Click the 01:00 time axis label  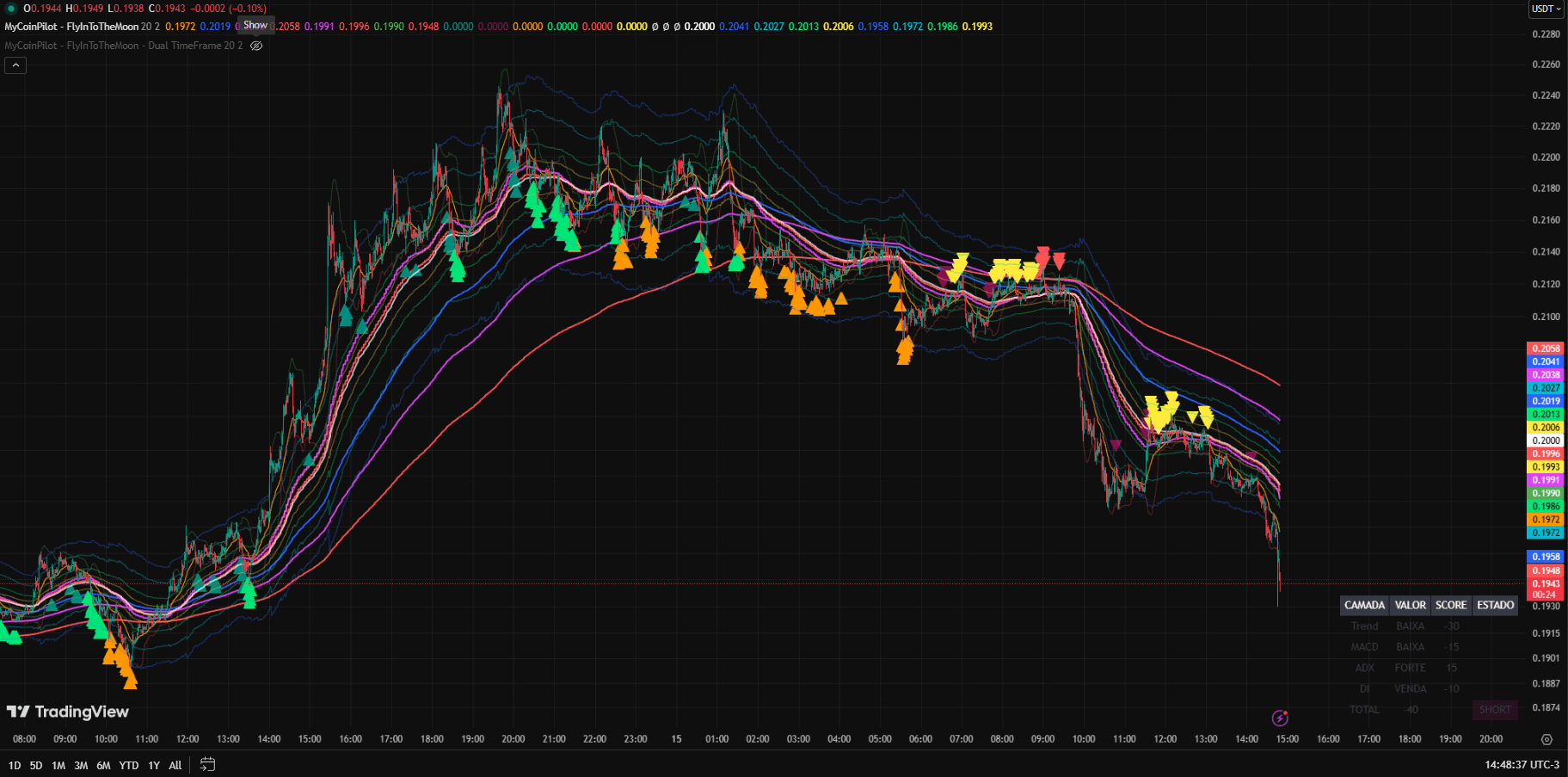click(716, 739)
